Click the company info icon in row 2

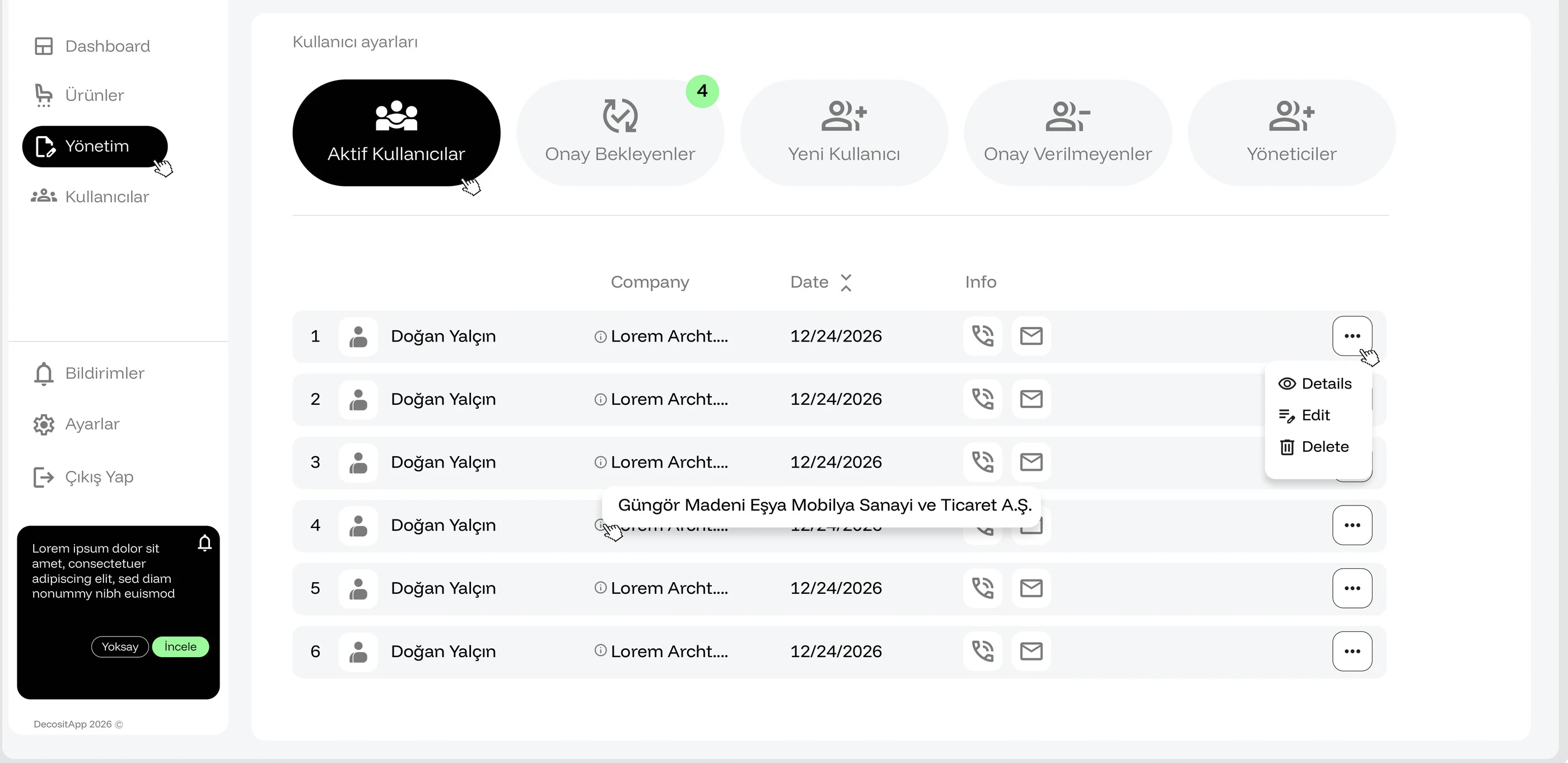point(600,400)
